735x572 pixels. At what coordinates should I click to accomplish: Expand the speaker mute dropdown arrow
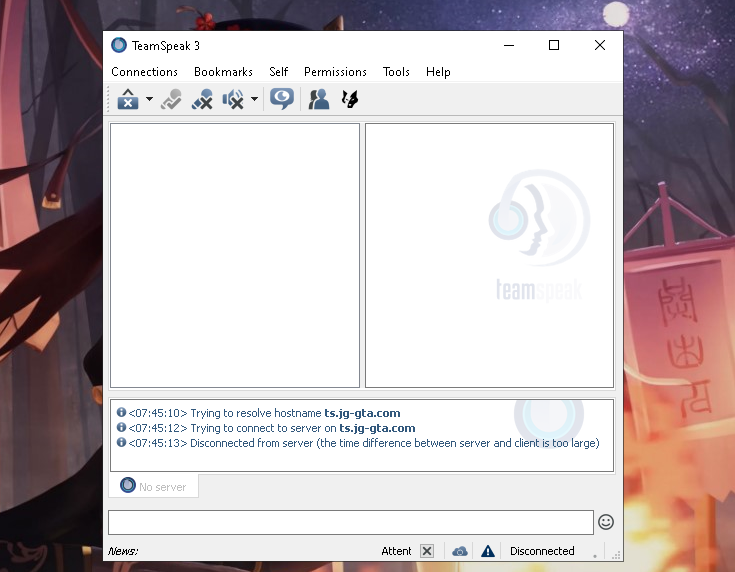(254, 99)
